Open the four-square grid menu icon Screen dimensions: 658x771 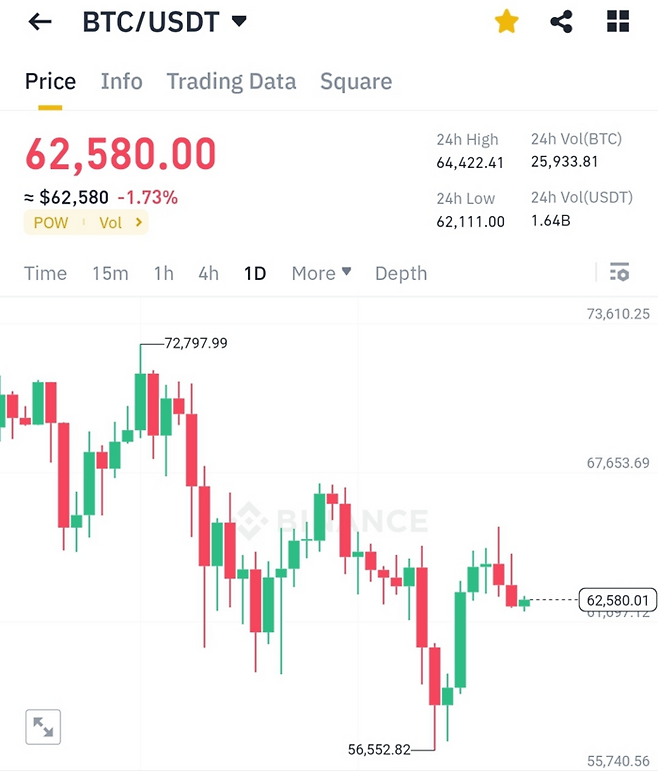point(618,22)
